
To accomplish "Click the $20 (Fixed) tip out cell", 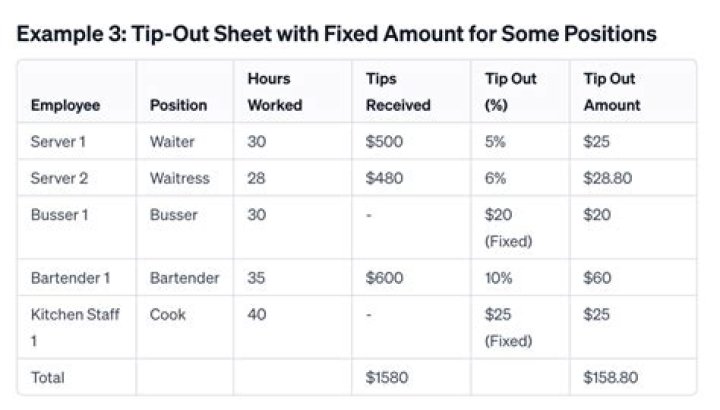I will pyautogui.click(x=506, y=226).
